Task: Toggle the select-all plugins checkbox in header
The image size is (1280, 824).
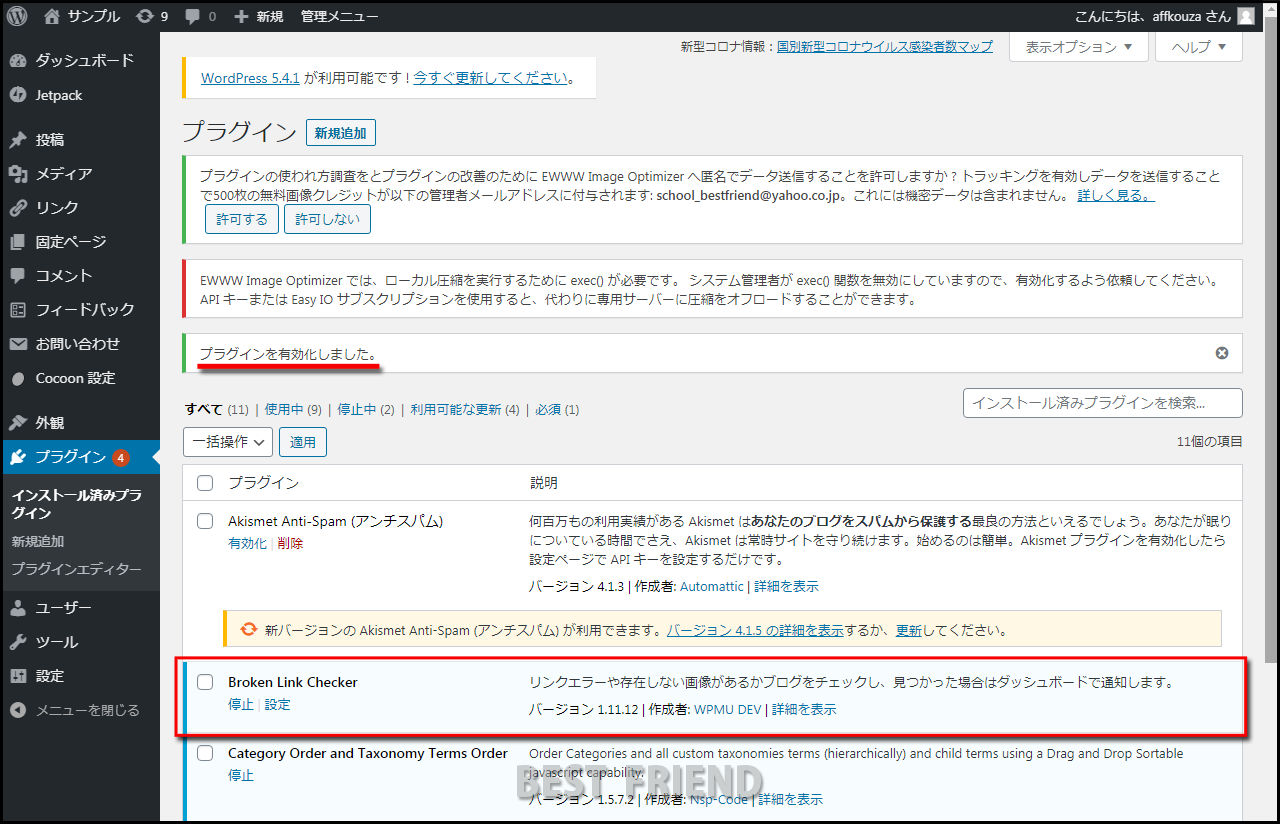Action: pyautogui.click(x=205, y=483)
